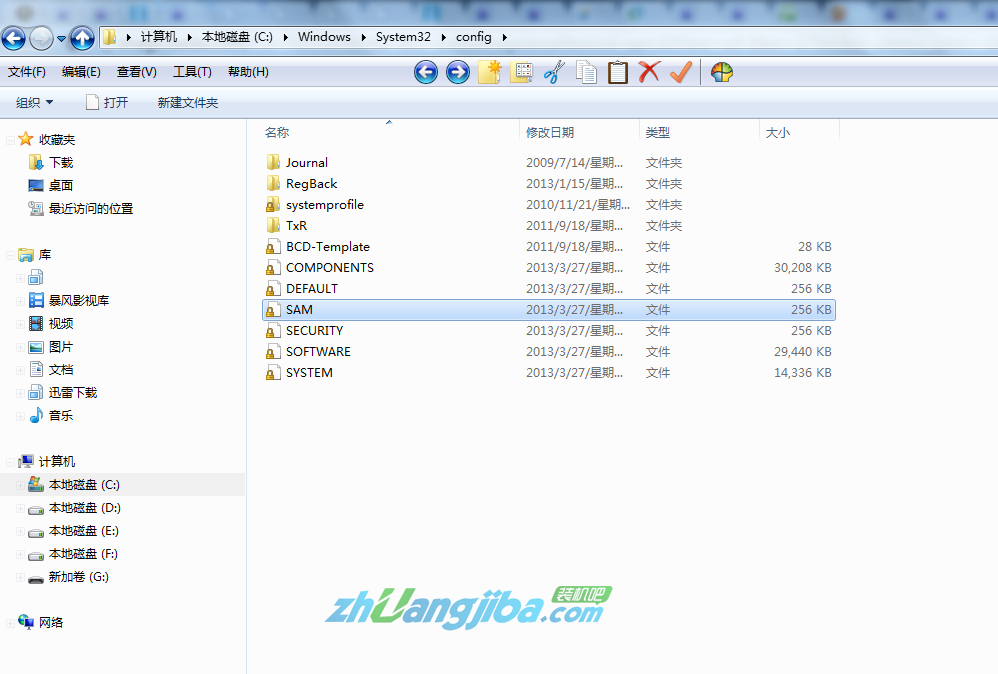
Task: Click the 打开 button
Action: pyautogui.click(x=107, y=103)
